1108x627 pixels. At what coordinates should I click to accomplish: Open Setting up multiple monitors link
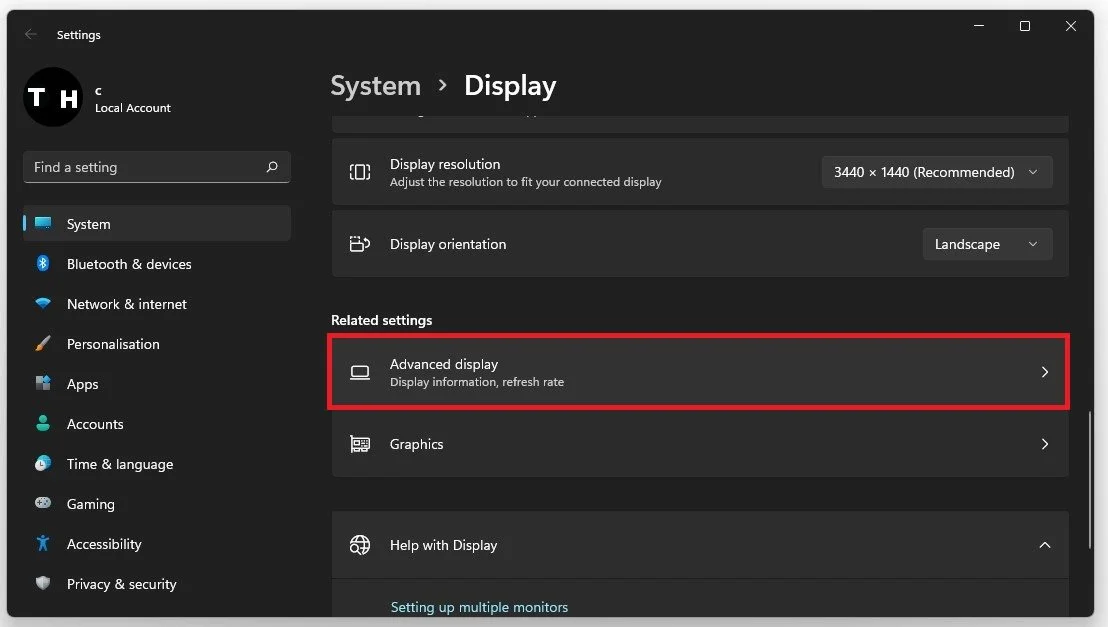[479, 607]
